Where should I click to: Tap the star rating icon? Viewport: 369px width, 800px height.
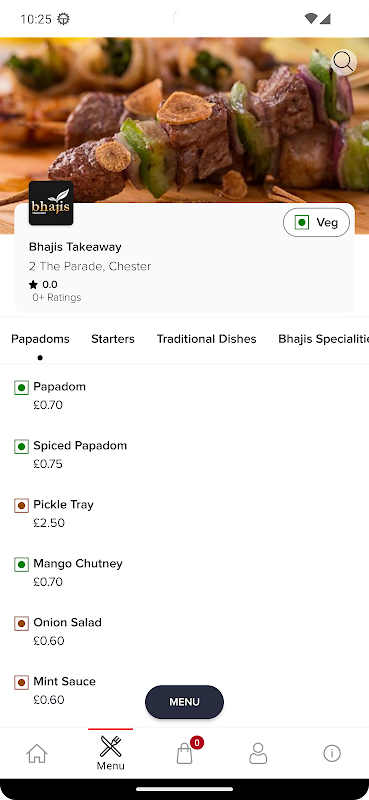(x=33, y=285)
